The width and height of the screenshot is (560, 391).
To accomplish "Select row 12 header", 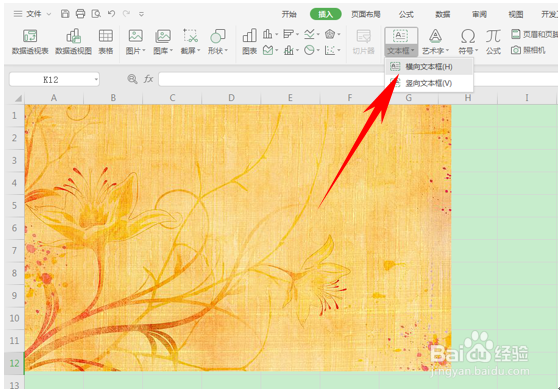I will (x=14, y=363).
